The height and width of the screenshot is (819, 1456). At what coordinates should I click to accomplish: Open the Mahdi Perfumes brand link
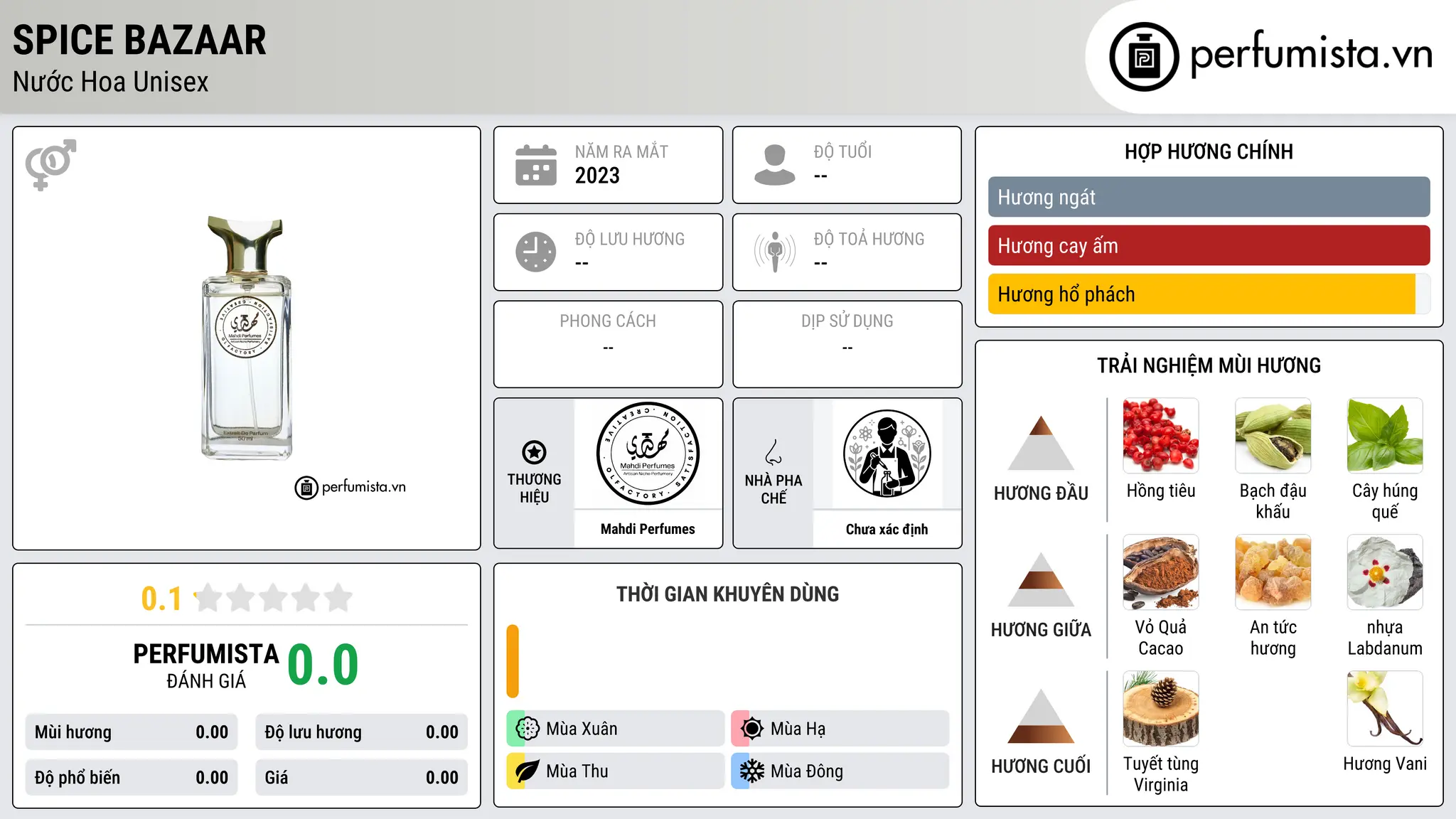tap(648, 529)
